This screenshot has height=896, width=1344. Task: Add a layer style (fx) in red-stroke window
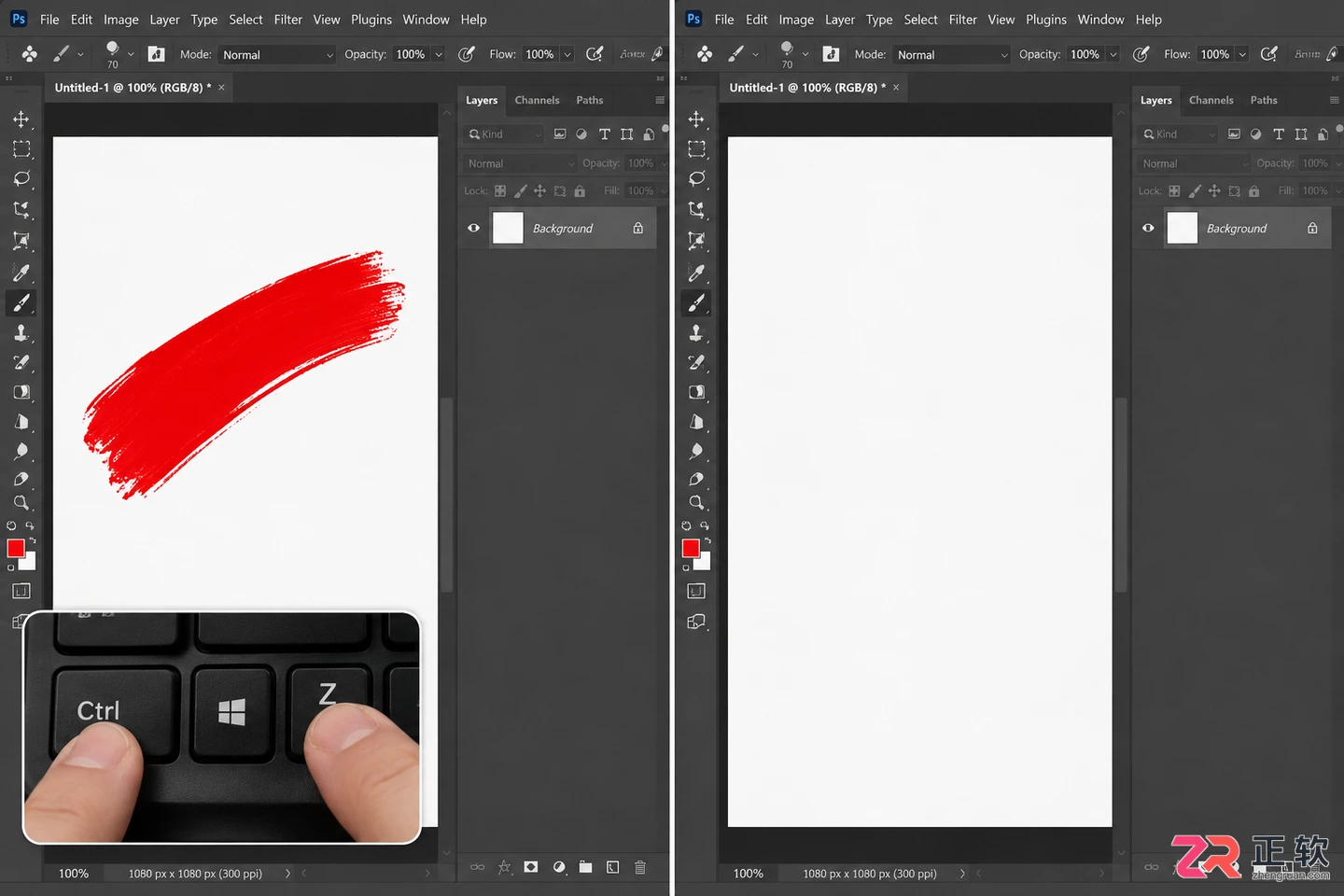point(504,867)
